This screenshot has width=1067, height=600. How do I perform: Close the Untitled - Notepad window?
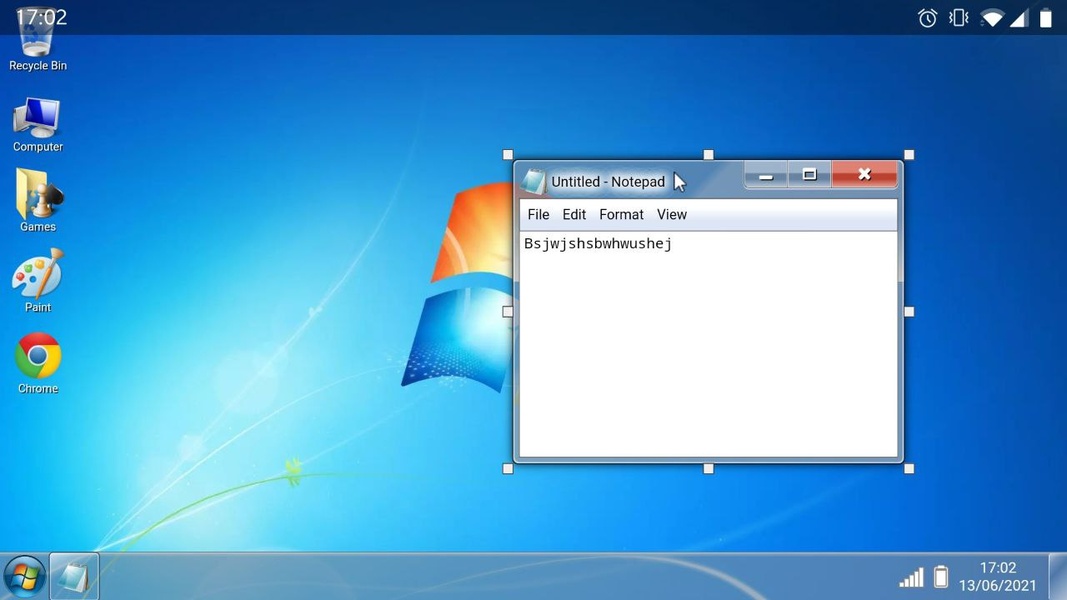[864, 174]
